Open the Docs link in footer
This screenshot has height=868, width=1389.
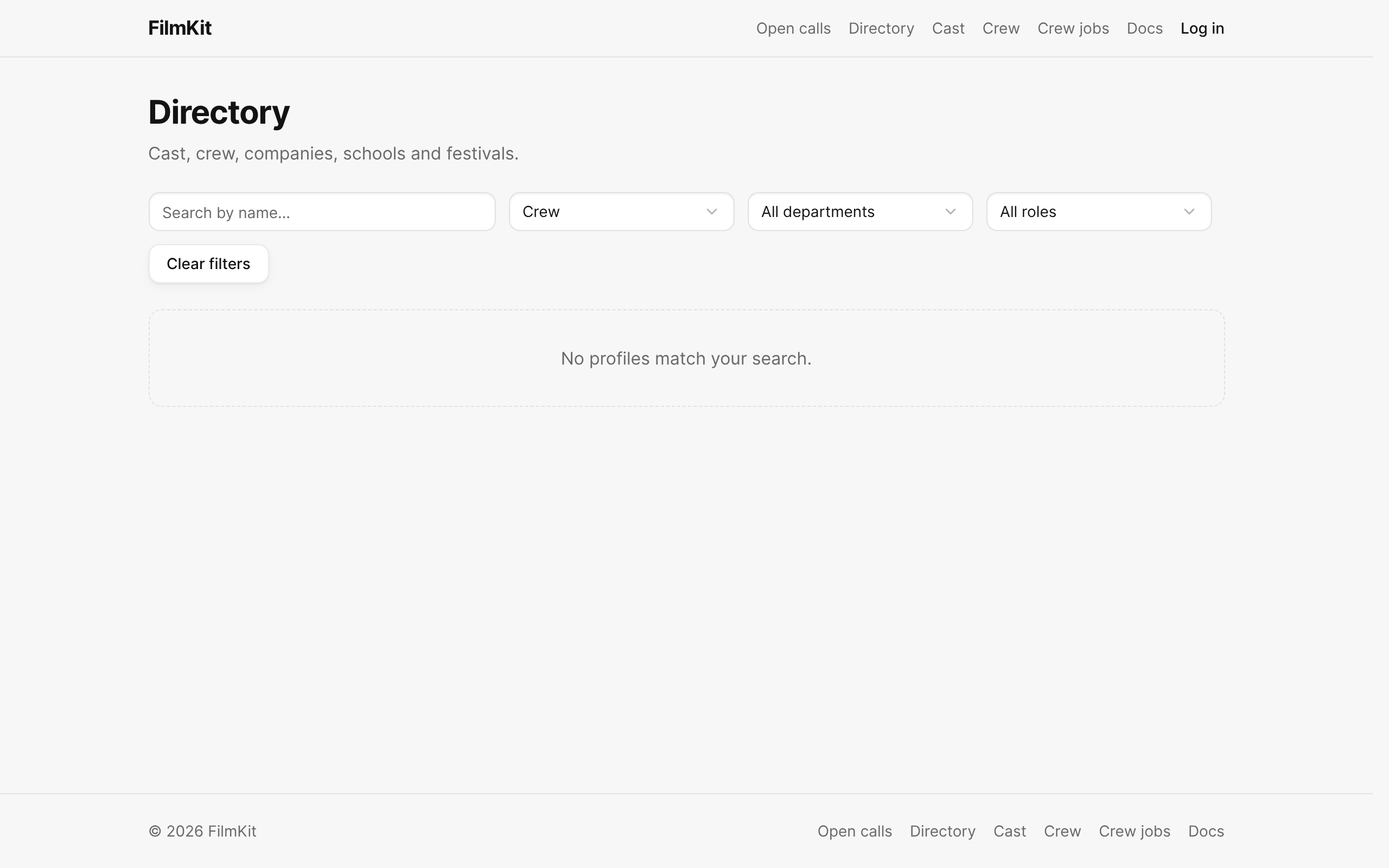point(1206,831)
